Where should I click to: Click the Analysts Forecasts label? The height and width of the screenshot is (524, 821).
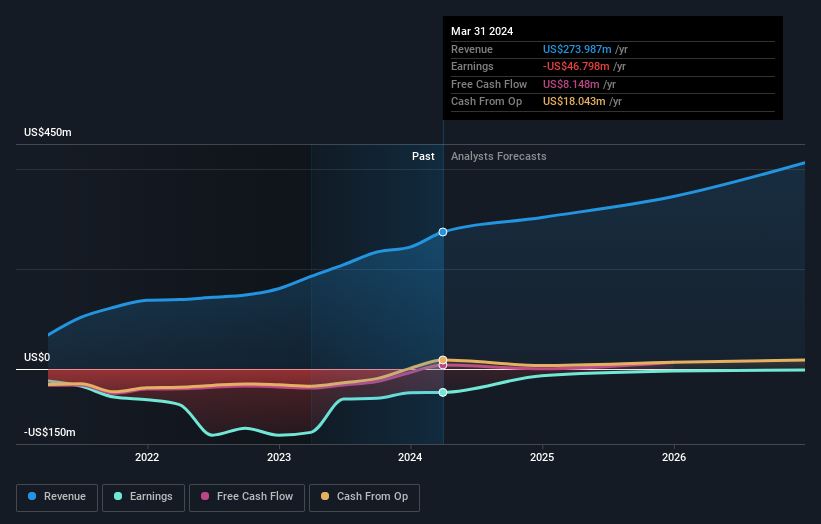coord(498,157)
